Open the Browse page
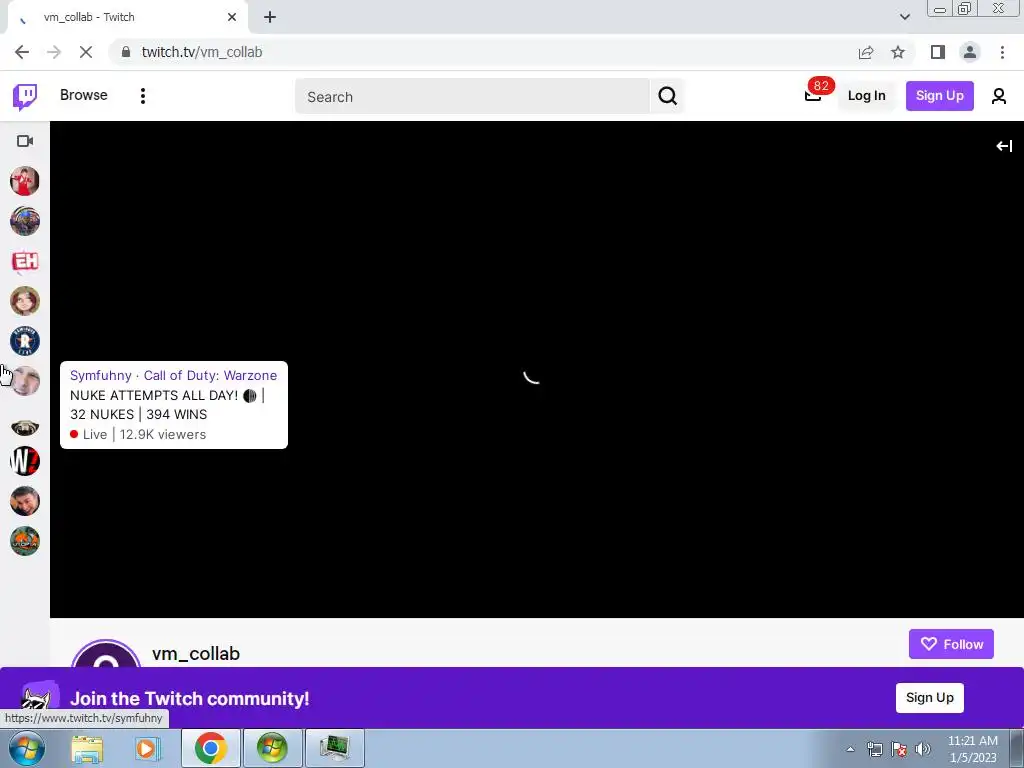The image size is (1024, 768). click(x=84, y=95)
